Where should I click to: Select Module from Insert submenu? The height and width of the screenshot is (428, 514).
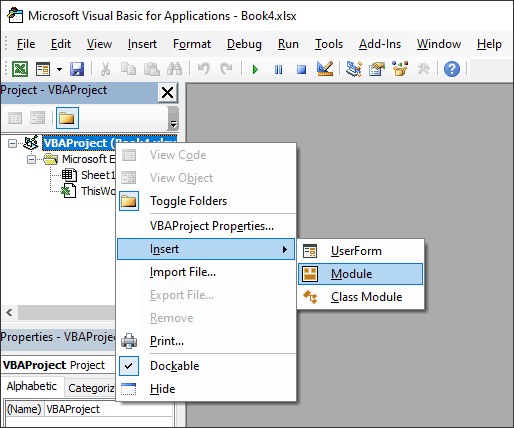coord(360,274)
